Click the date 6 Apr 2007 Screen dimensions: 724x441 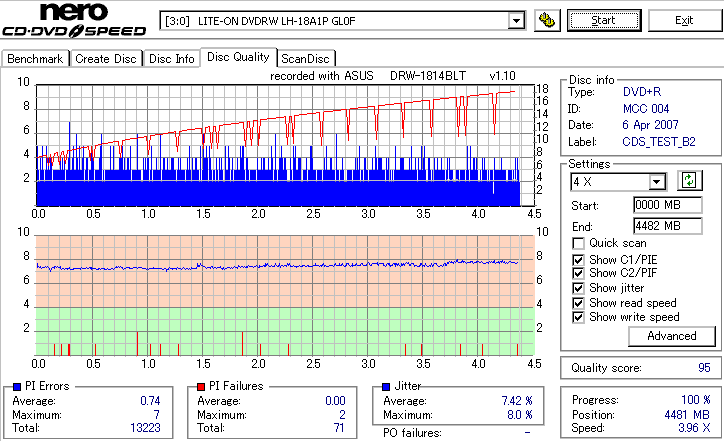click(650, 125)
